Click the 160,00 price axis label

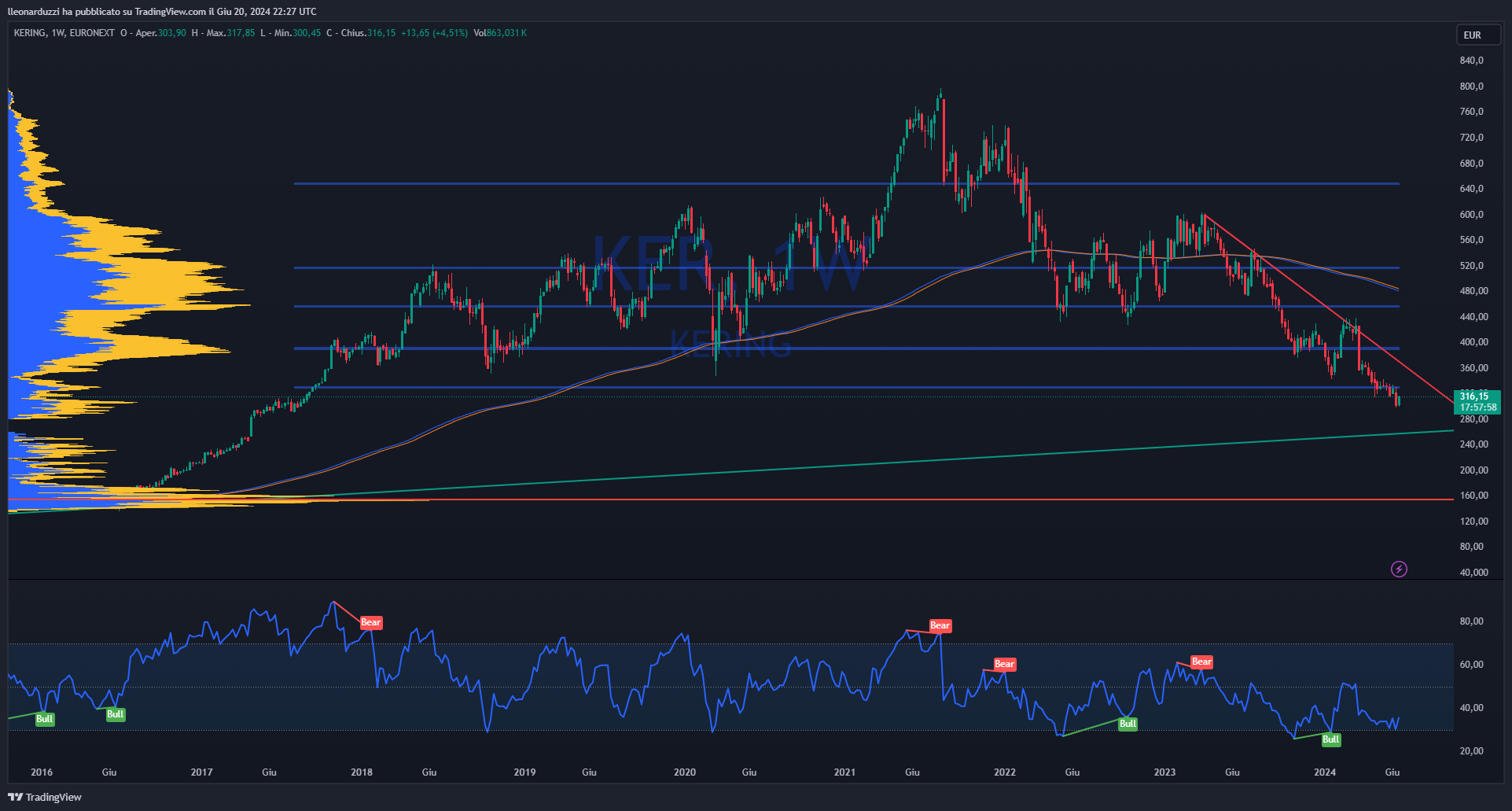[x=1474, y=496]
